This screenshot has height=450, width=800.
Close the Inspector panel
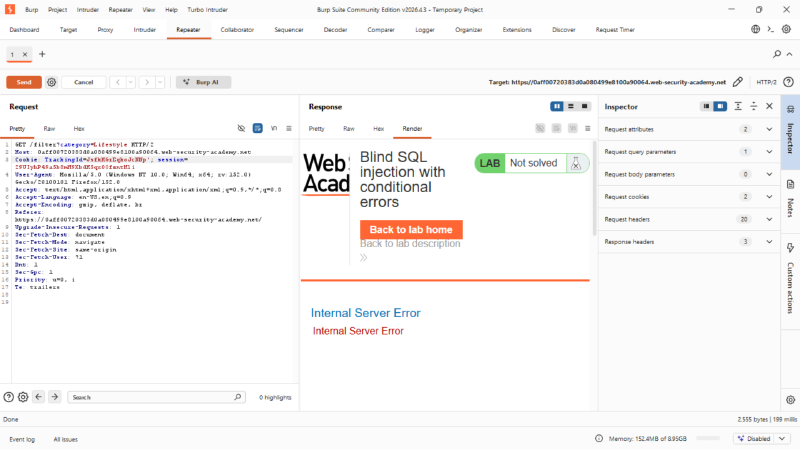769,106
